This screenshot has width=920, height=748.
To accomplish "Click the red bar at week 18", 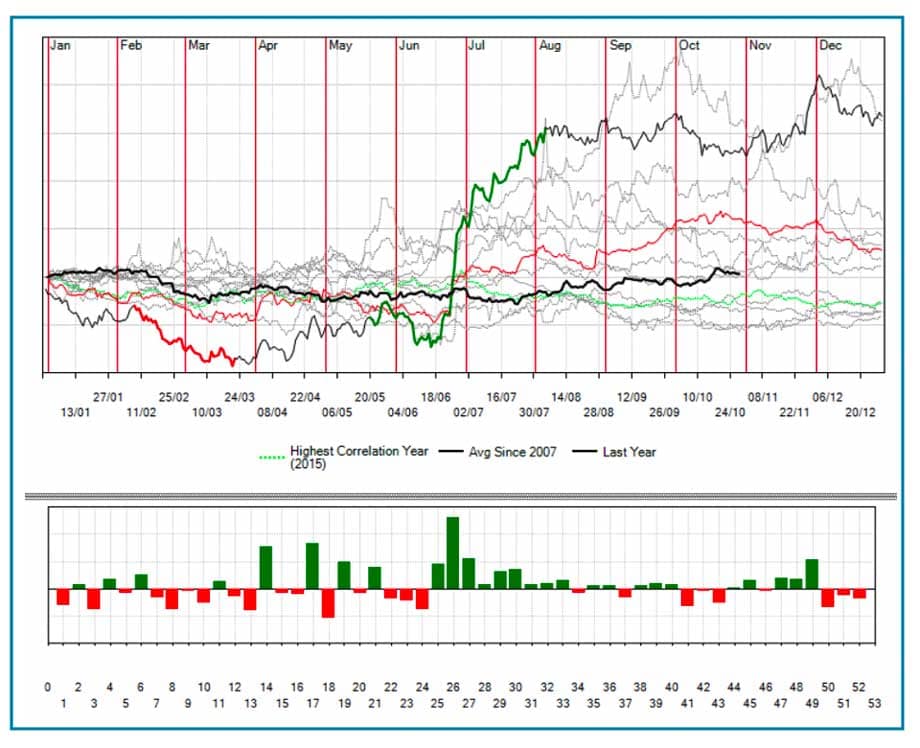I will coord(328,602).
